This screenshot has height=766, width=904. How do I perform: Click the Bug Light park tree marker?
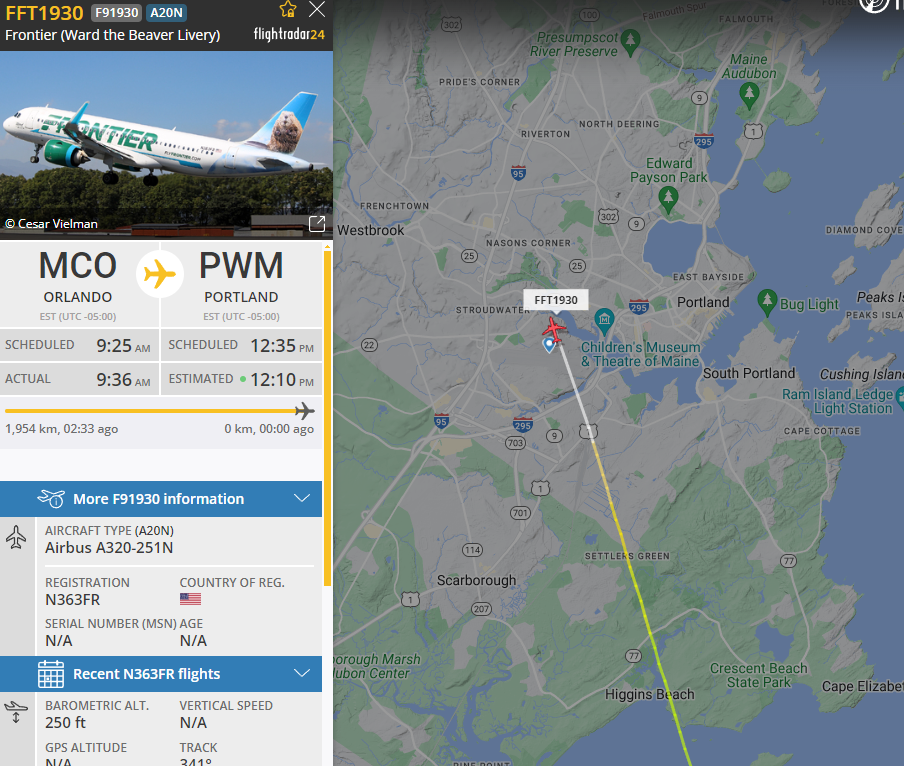click(767, 302)
